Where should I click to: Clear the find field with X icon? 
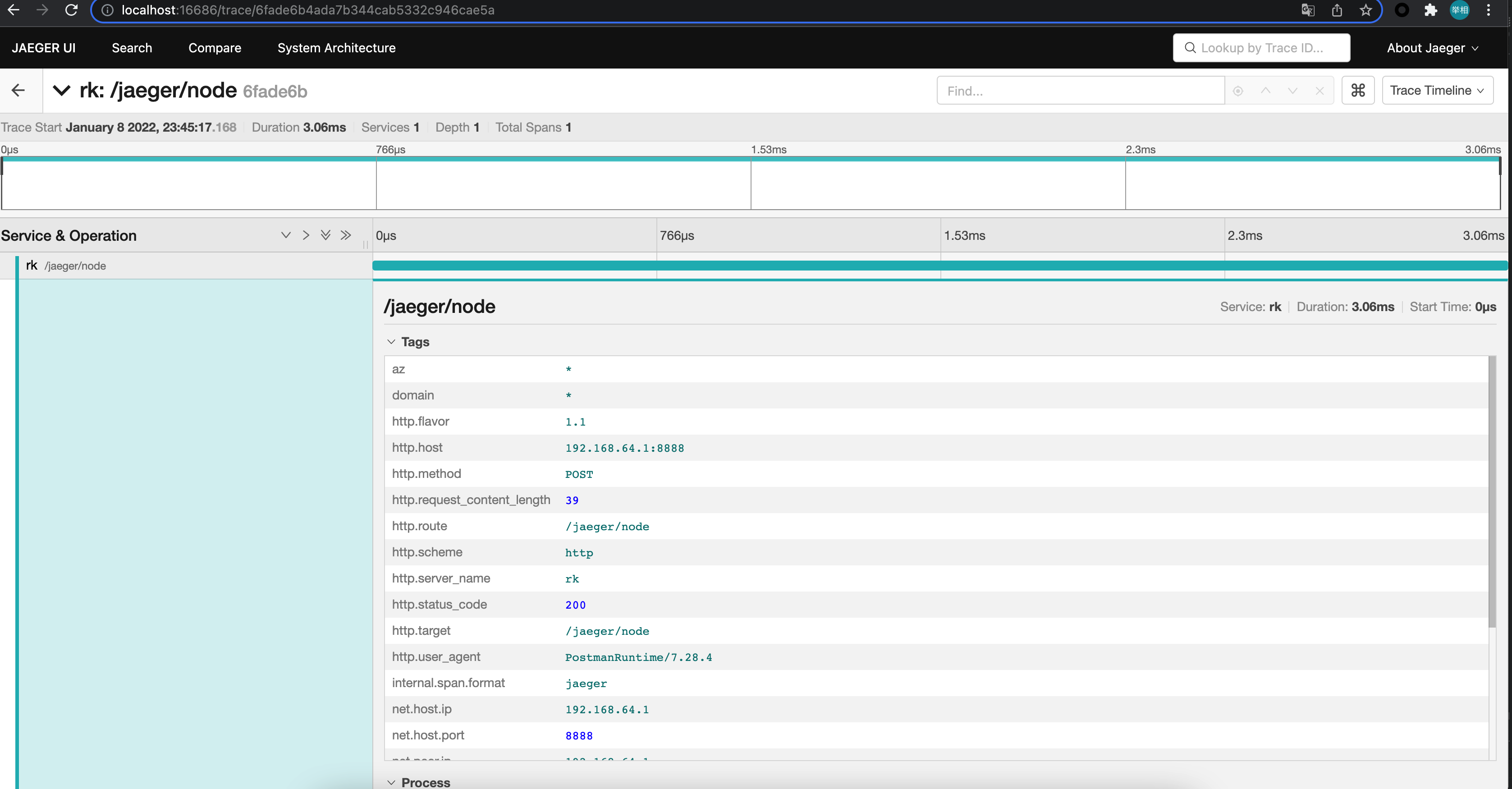pyautogui.click(x=1320, y=91)
